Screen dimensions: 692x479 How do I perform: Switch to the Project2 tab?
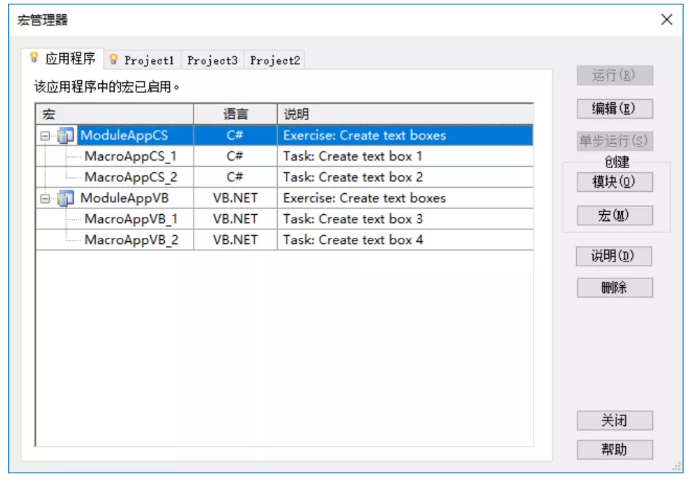tap(275, 60)
